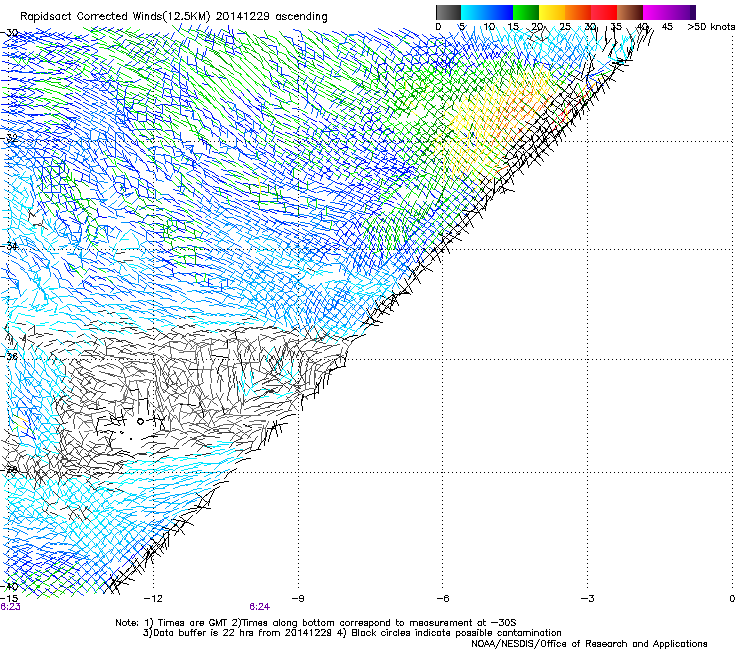
Task: Click the NOAA/NESDIS credit line
Action: click(x=589, y=644)
